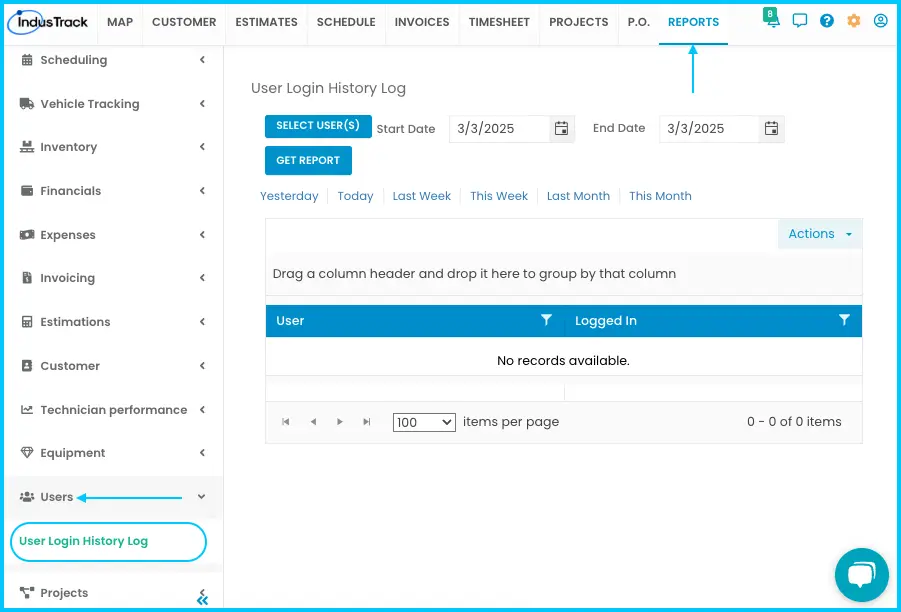Open the TIMESHEET tab
Image resolution: width=901 pixels, height=612 pixels.
(x=499, y=22)
